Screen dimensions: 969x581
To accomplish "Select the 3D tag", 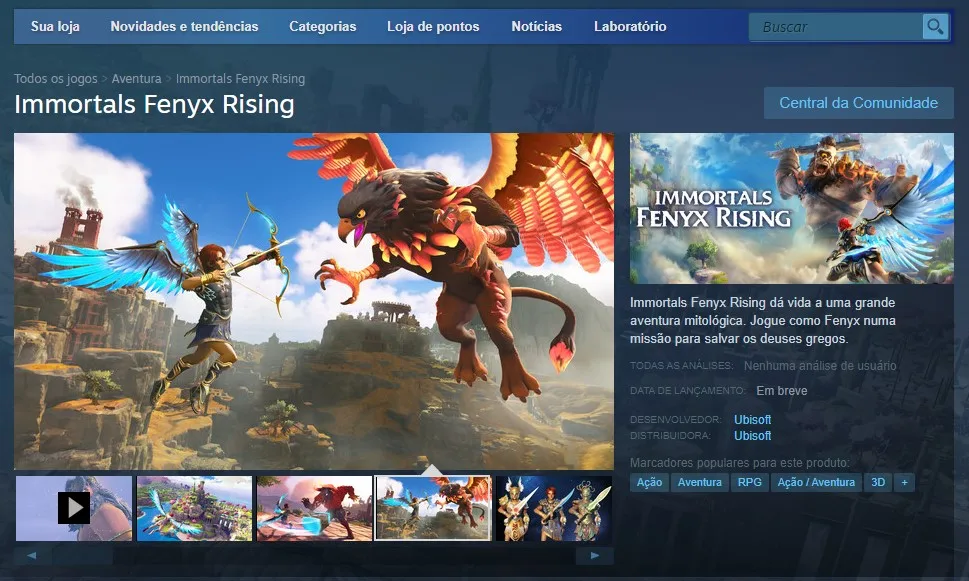I will [x=878, y=482].
